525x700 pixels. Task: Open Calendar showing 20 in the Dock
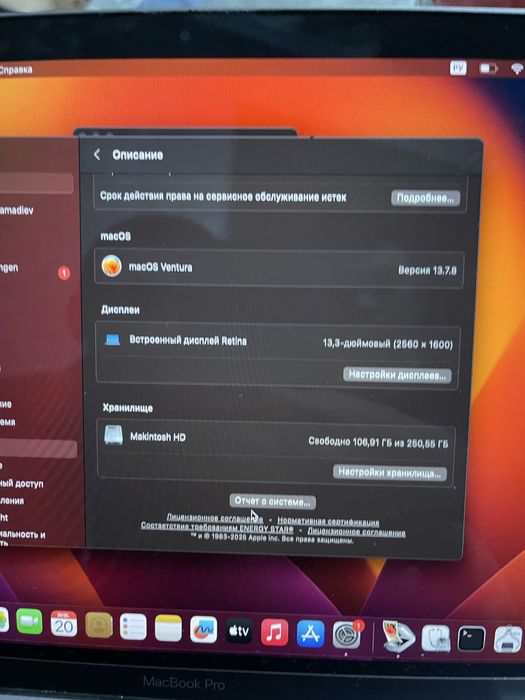pos(64,624)
